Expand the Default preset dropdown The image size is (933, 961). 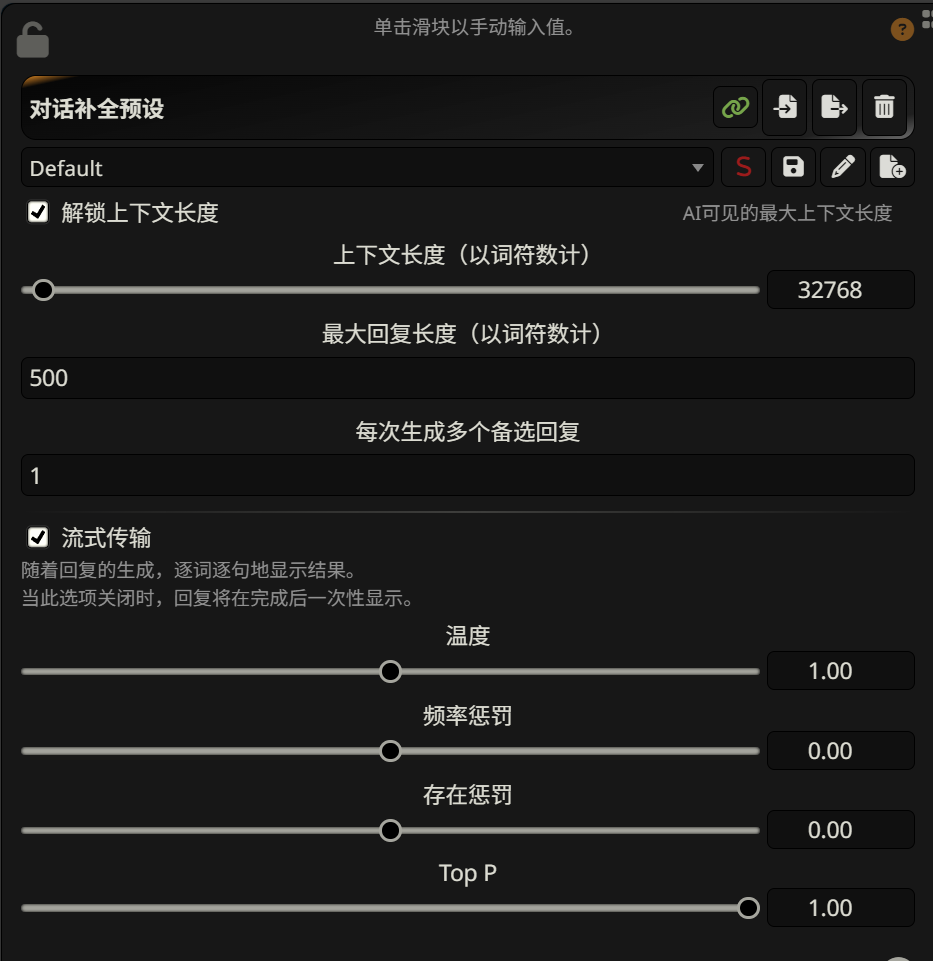[x=367, y=168]
